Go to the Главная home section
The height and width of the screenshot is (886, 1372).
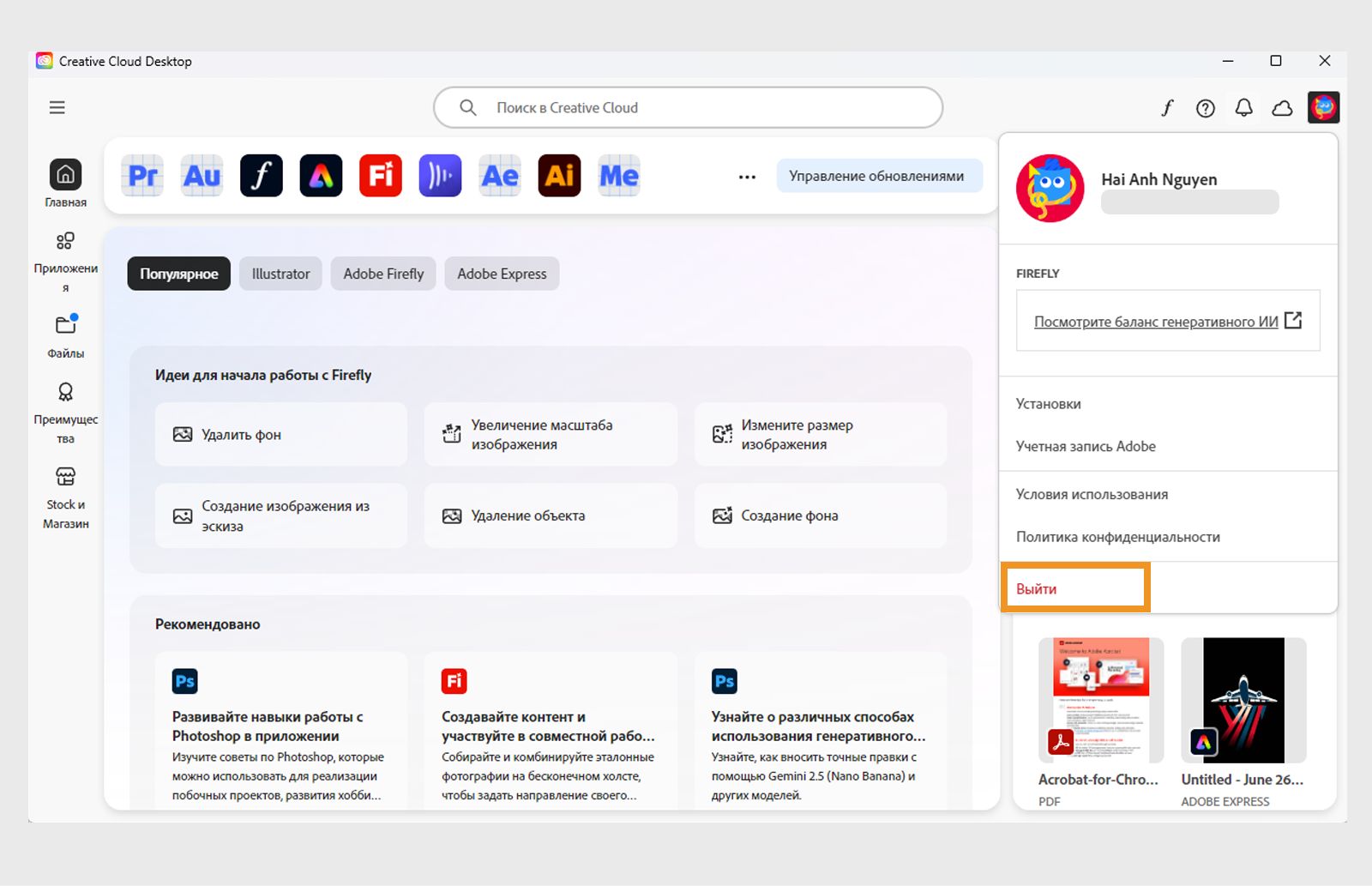(66, 184)
